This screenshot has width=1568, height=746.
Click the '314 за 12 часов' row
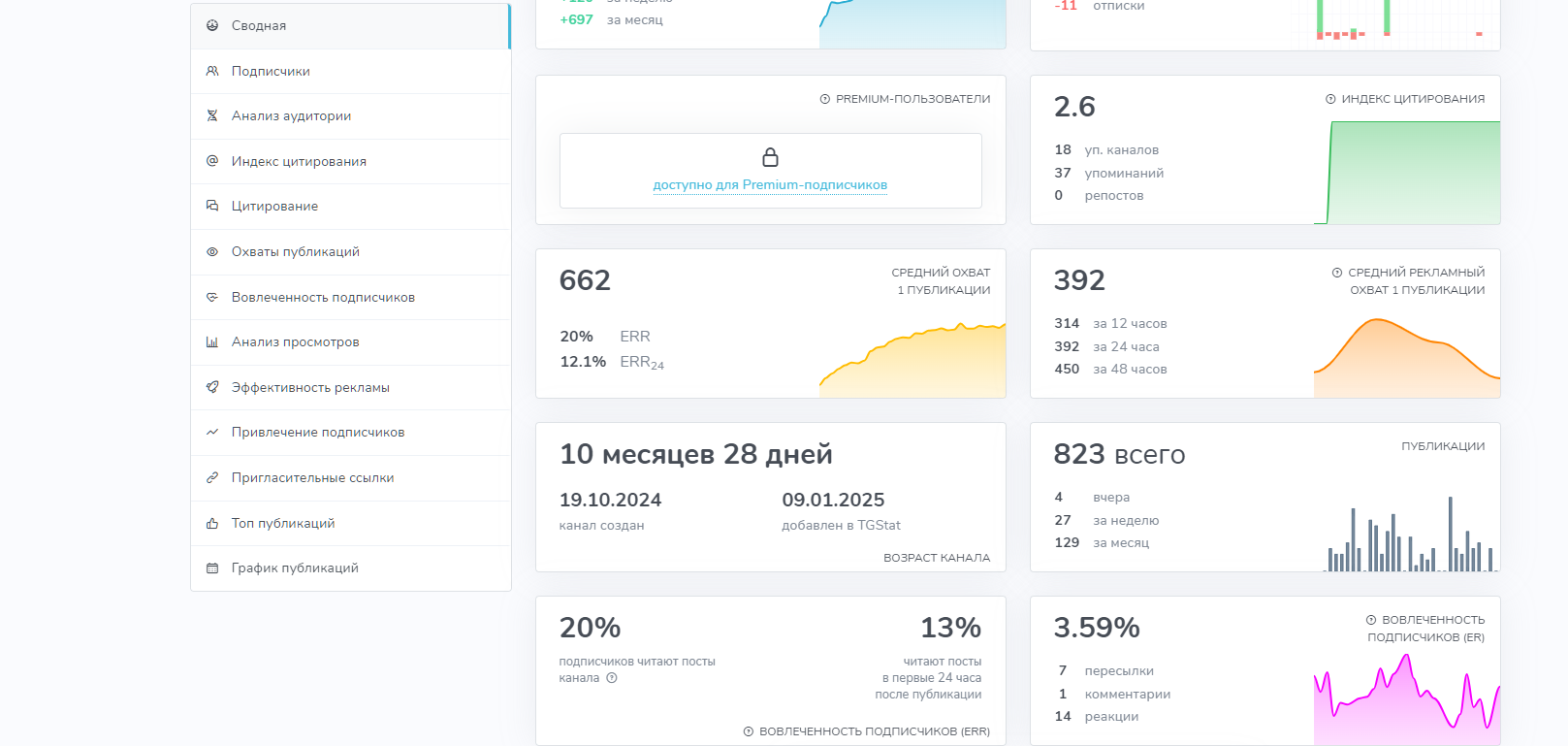[1111, 324]
